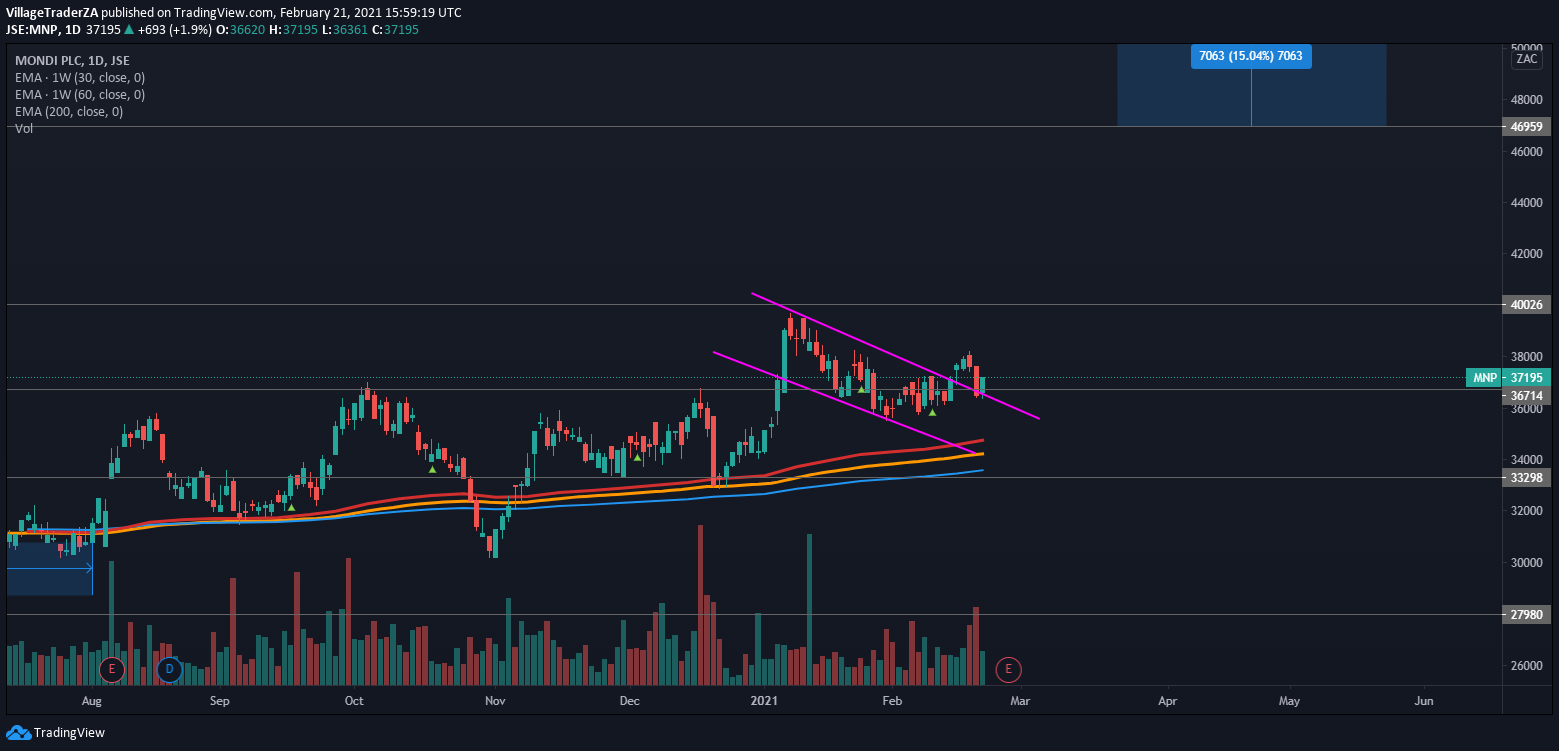Click the TradingView cloud logo
Screen dimensions: 1559x751
18,732
